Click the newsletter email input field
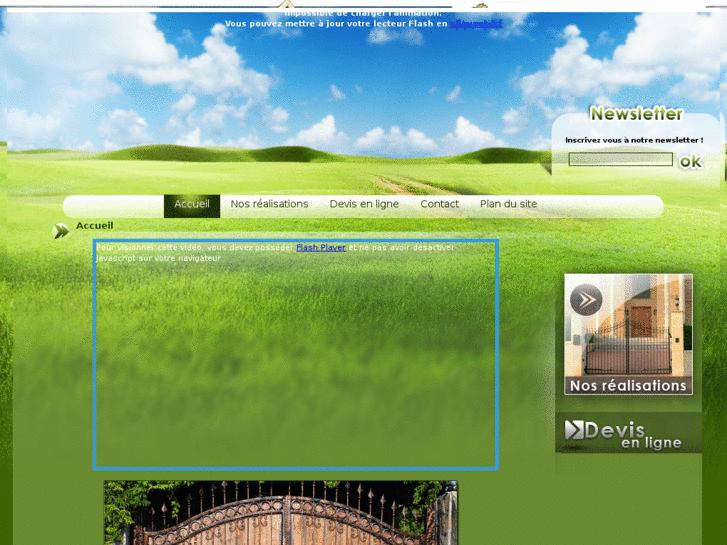The height and width of the screenshot is (545, 727). (x=620, y=159)
